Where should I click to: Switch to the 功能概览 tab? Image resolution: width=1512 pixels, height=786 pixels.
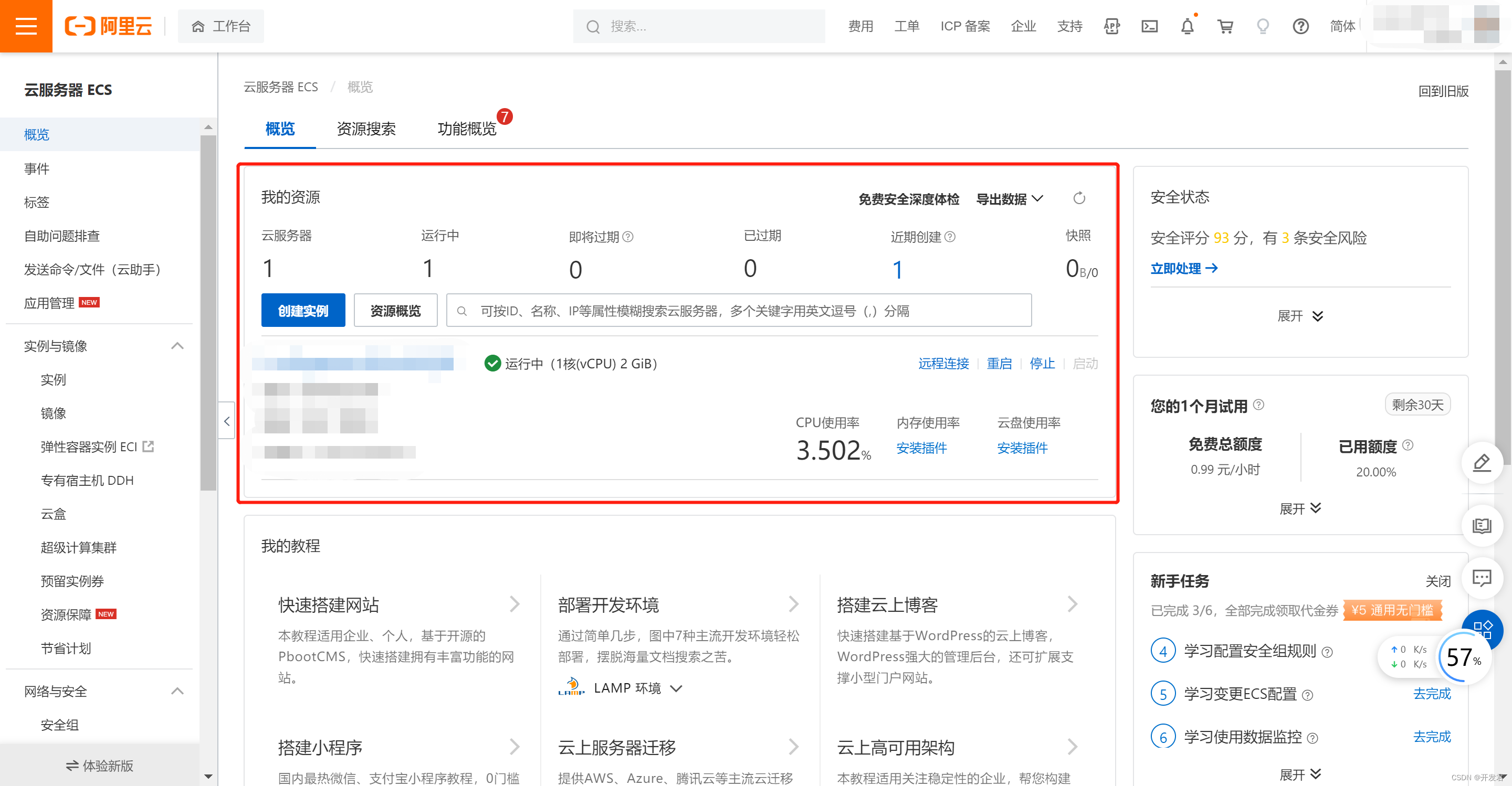pyautogui.click(x=467, y=129)
